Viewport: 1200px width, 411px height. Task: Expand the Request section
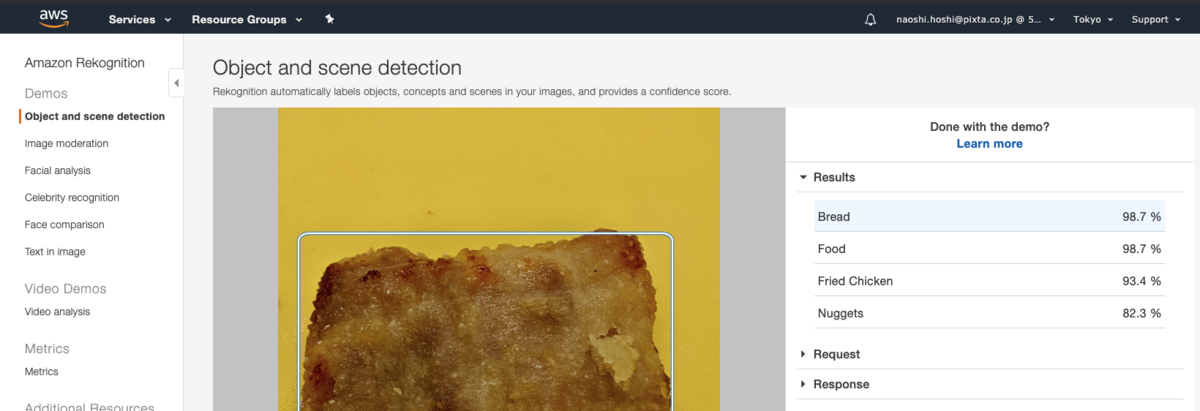829,354
